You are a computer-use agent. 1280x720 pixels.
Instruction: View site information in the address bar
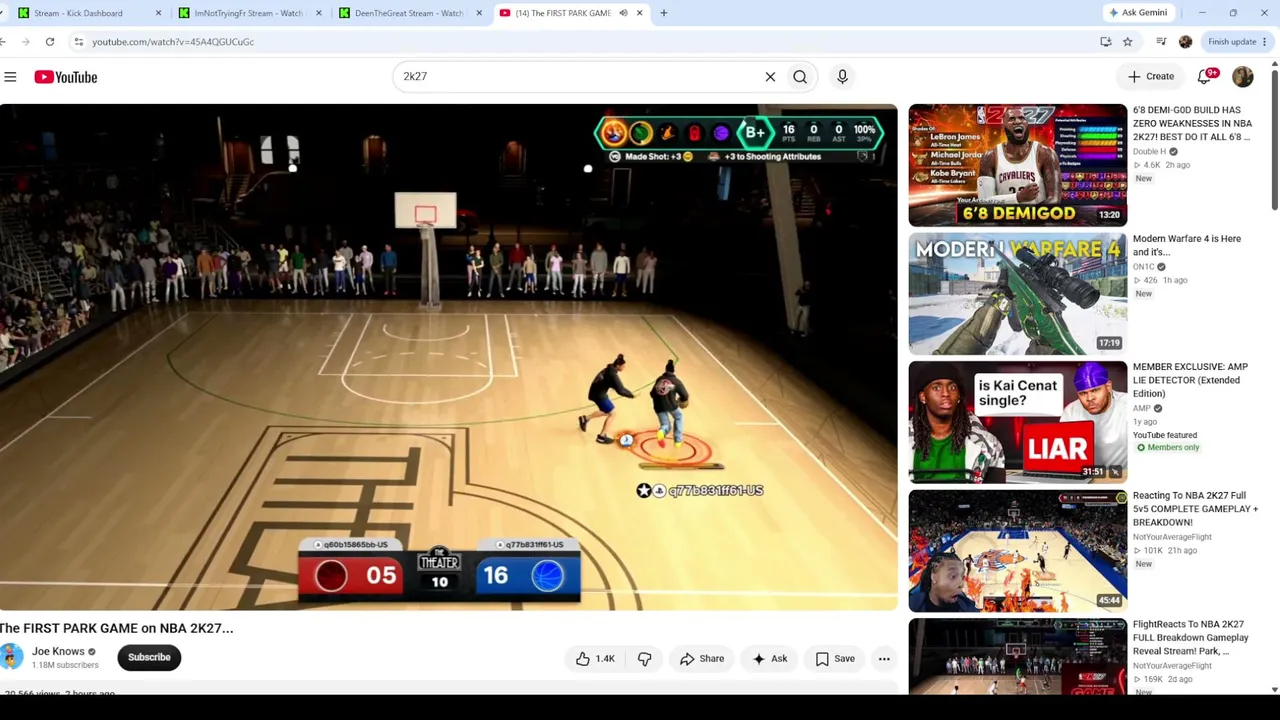click(78, 42)
